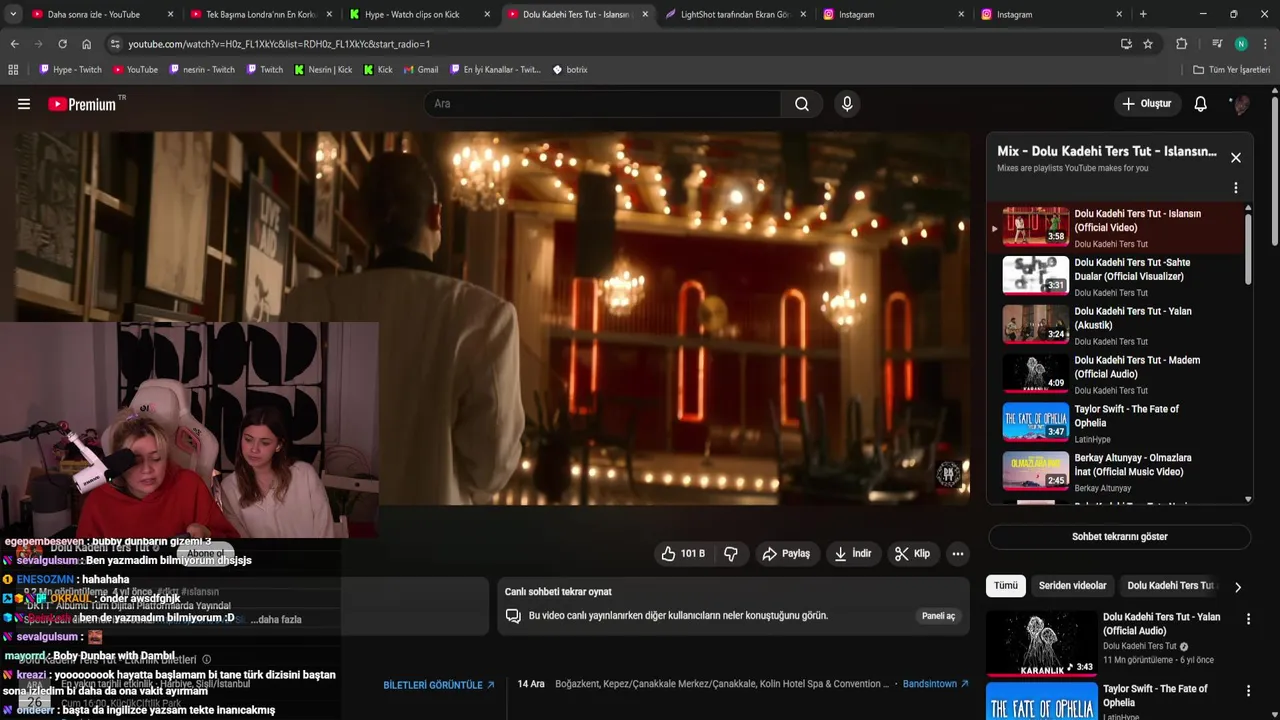Open the YouTube guide hamburger menu

24,104
